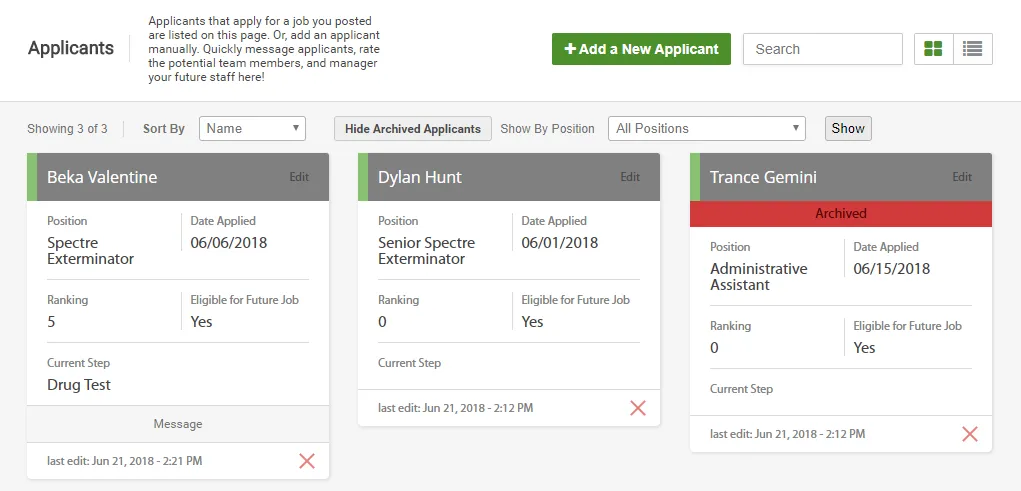The height and width of the screenshot is (491, 1021).
Task: Select the Beka Valentine name header
Action: click(x=102, y=177)
